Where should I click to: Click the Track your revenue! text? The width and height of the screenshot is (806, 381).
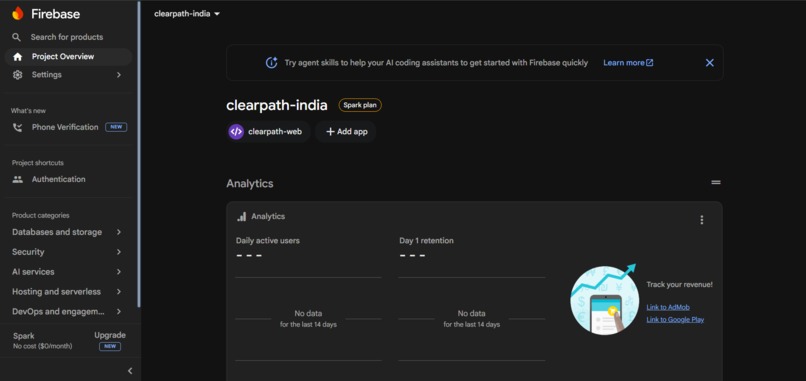[680, 285]
